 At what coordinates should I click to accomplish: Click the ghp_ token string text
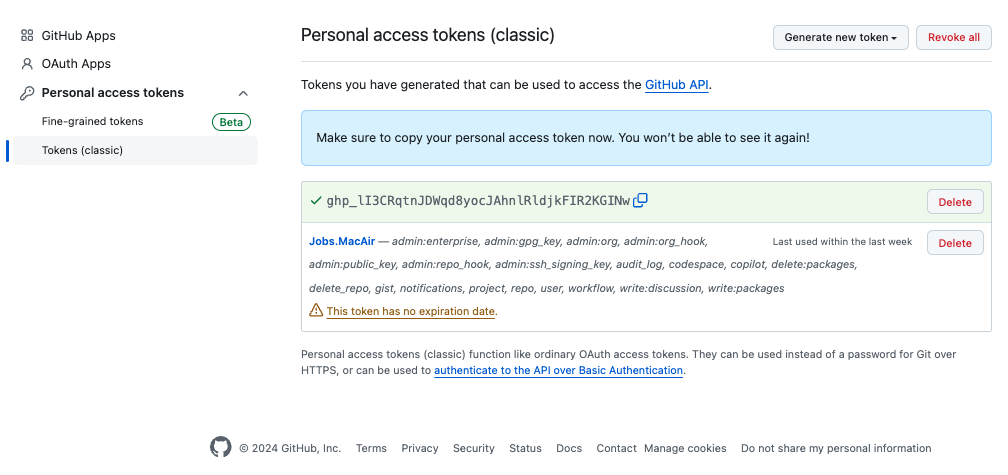tap(478, 201)
